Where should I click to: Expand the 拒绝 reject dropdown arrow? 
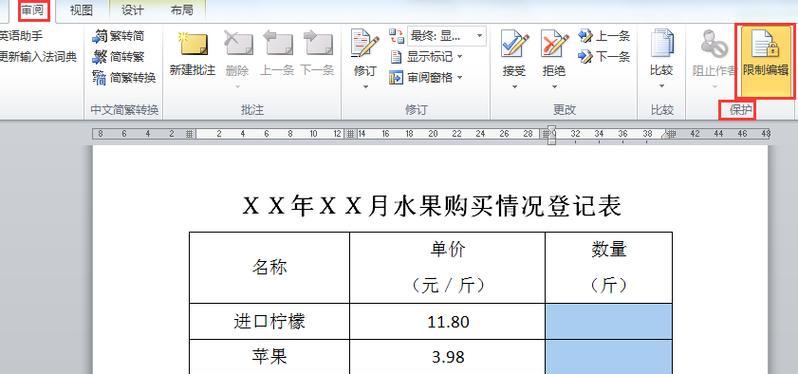554,87
